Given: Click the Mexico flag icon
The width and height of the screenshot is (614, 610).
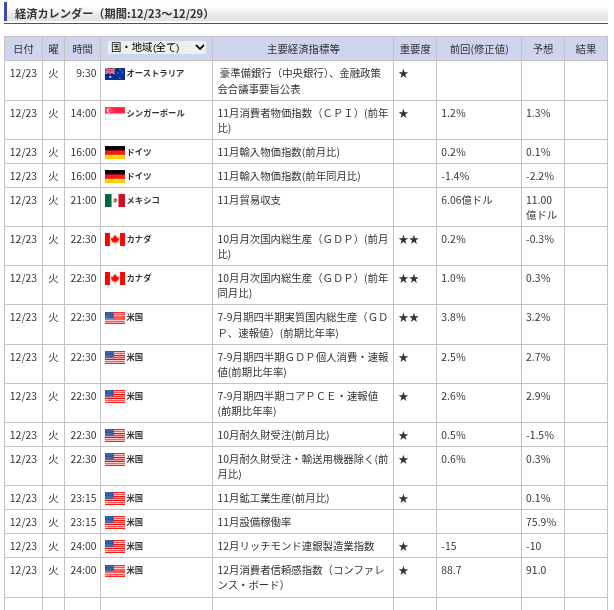Looking at the screenshot, I should (115, 200).
